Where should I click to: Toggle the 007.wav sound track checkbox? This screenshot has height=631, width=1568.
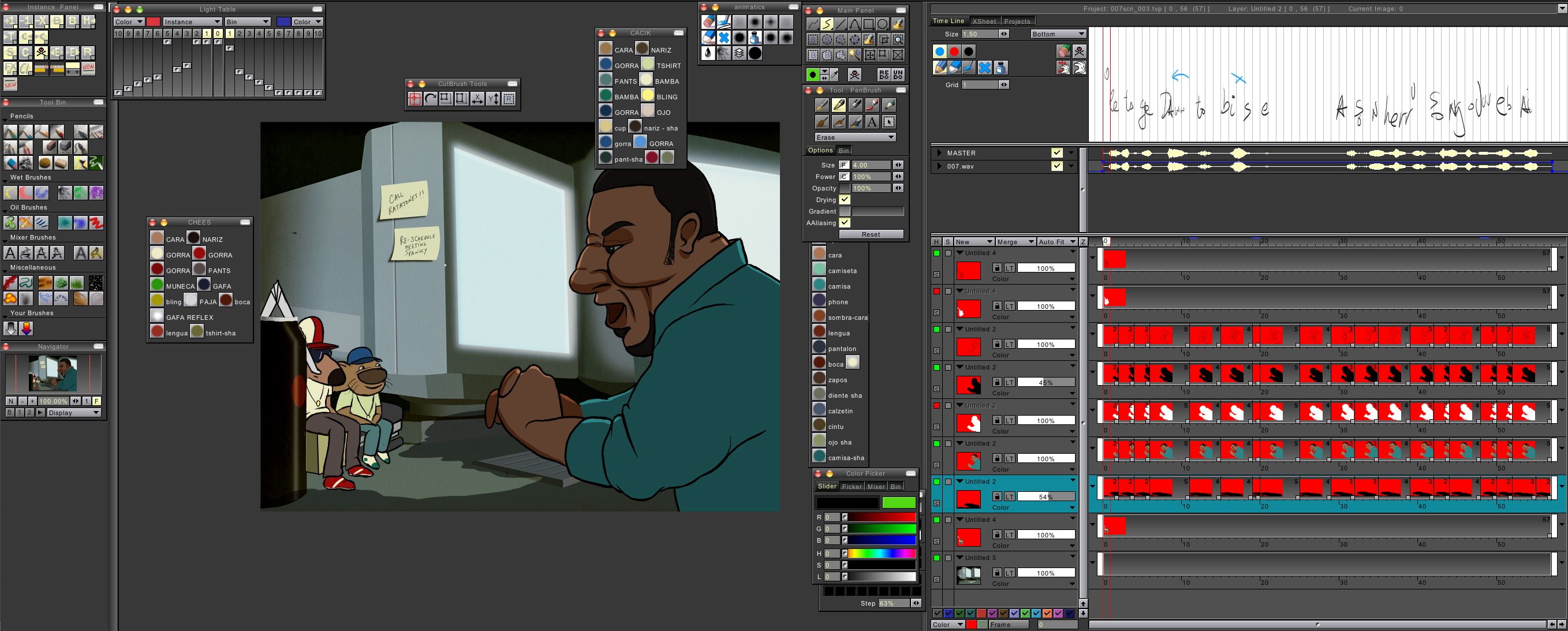(1056, 166)
